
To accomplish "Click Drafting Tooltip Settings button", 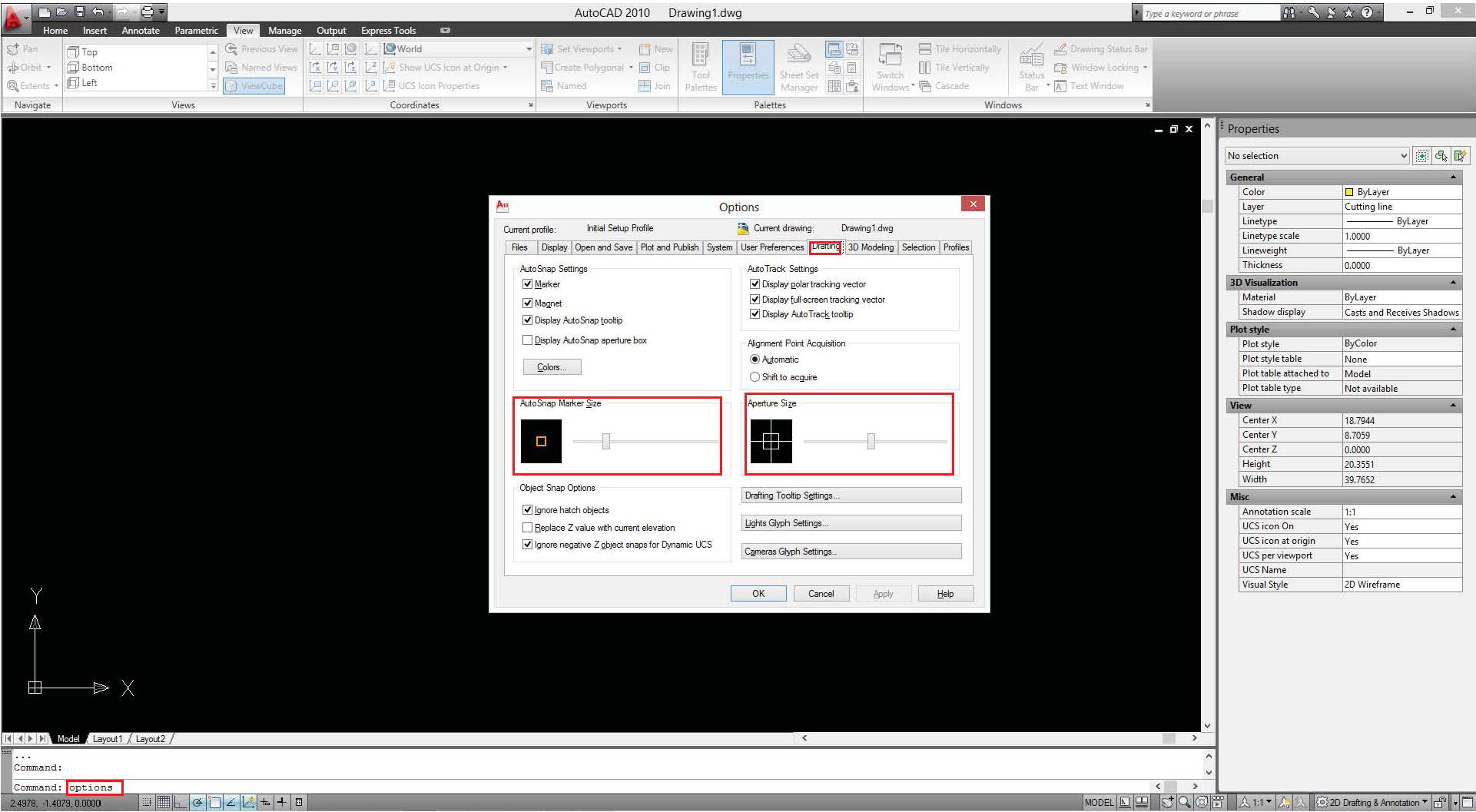I will [x=851, y=495].
